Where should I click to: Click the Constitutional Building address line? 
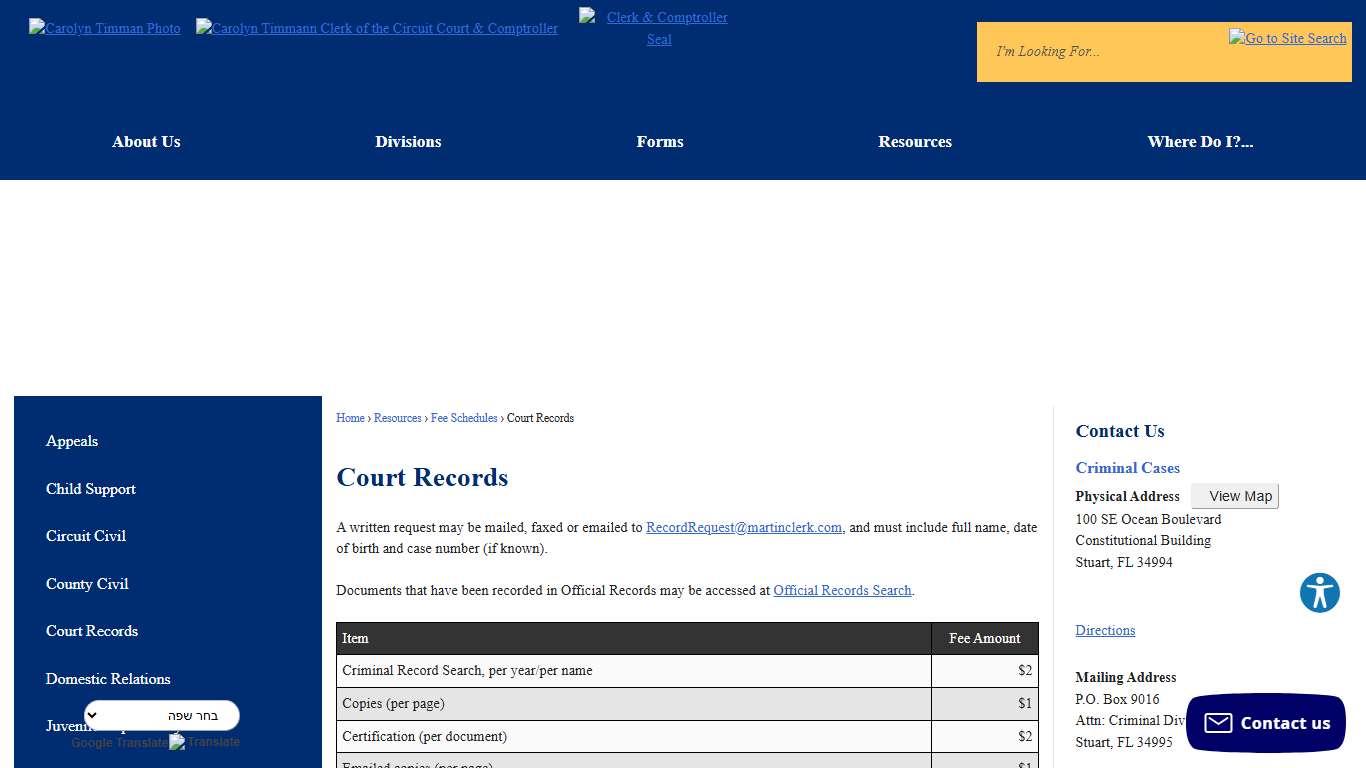click(x=1143, y=540)
